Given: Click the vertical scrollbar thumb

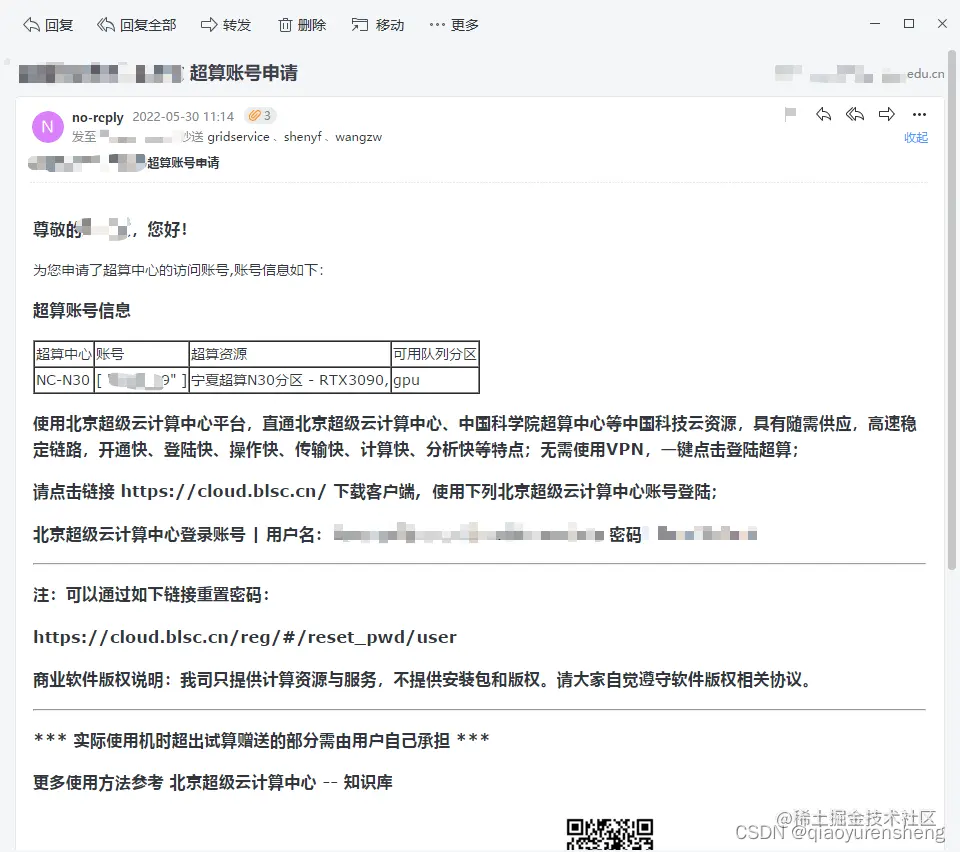Looking at the screenshot, I should point(951,310).
